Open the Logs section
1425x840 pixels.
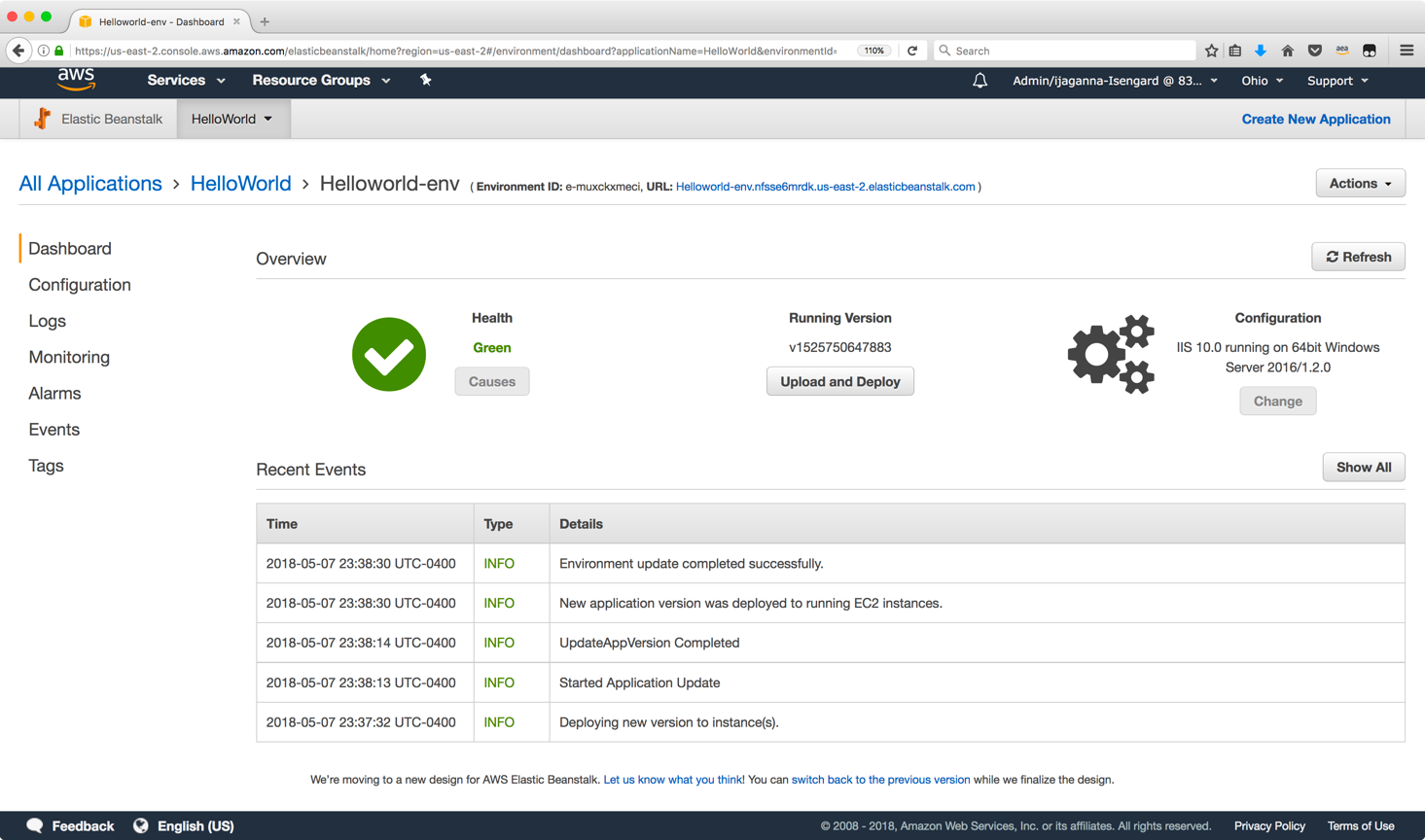[x=48, y=321]
